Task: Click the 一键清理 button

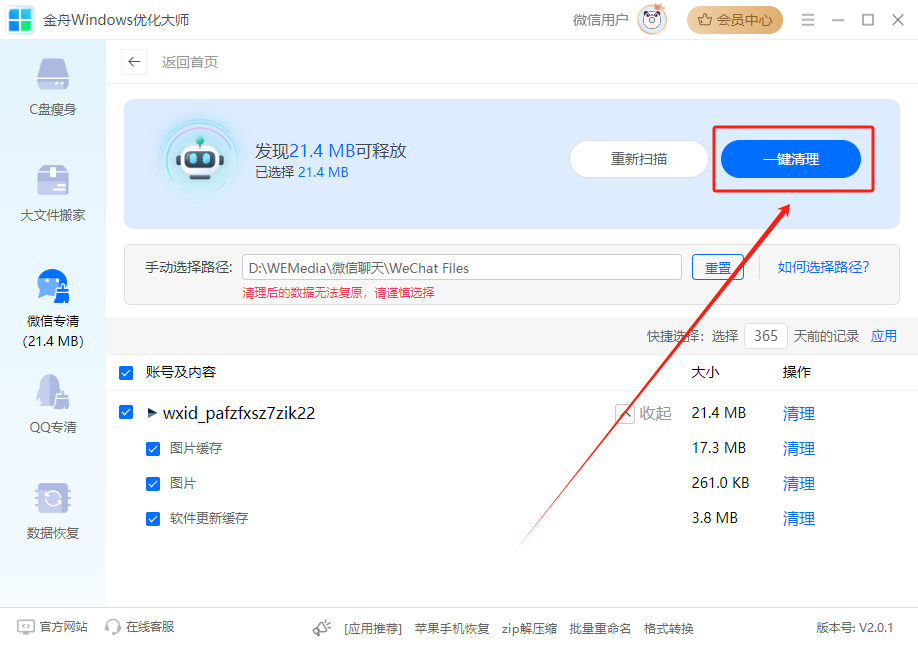Action: (791, 158)
